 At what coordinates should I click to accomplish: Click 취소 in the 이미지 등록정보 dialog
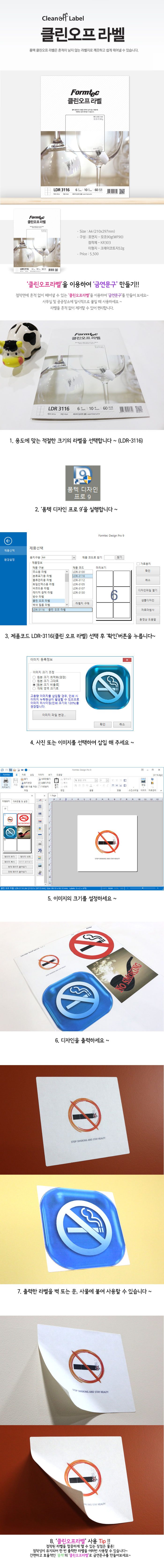point(122,724)
